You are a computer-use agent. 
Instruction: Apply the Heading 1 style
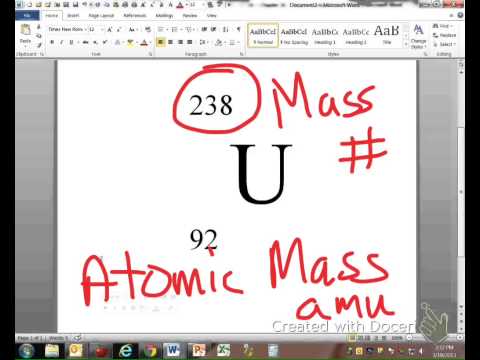pyautogui.click(x=325, y=35)
